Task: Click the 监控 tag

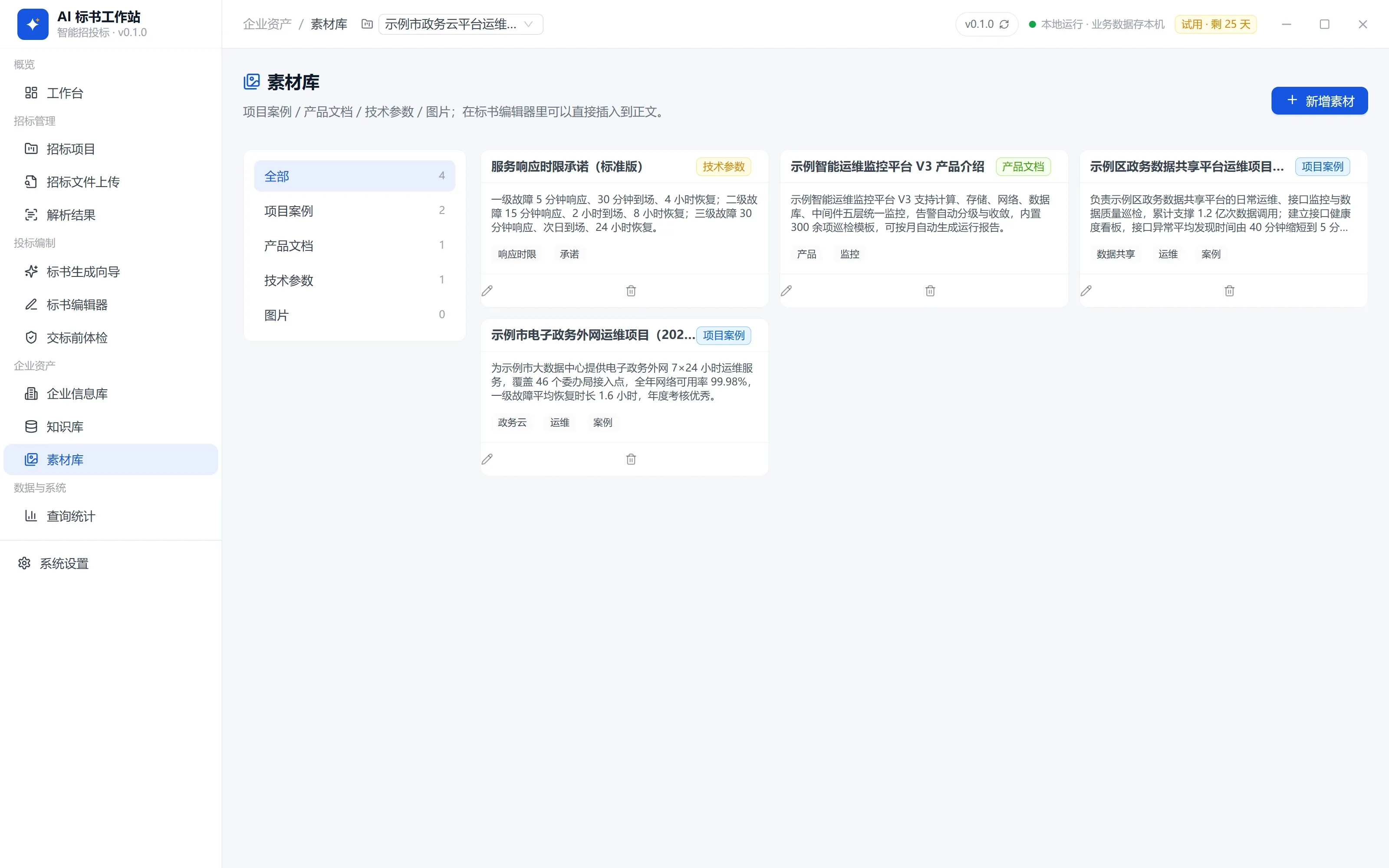Action: pos(849,254)
